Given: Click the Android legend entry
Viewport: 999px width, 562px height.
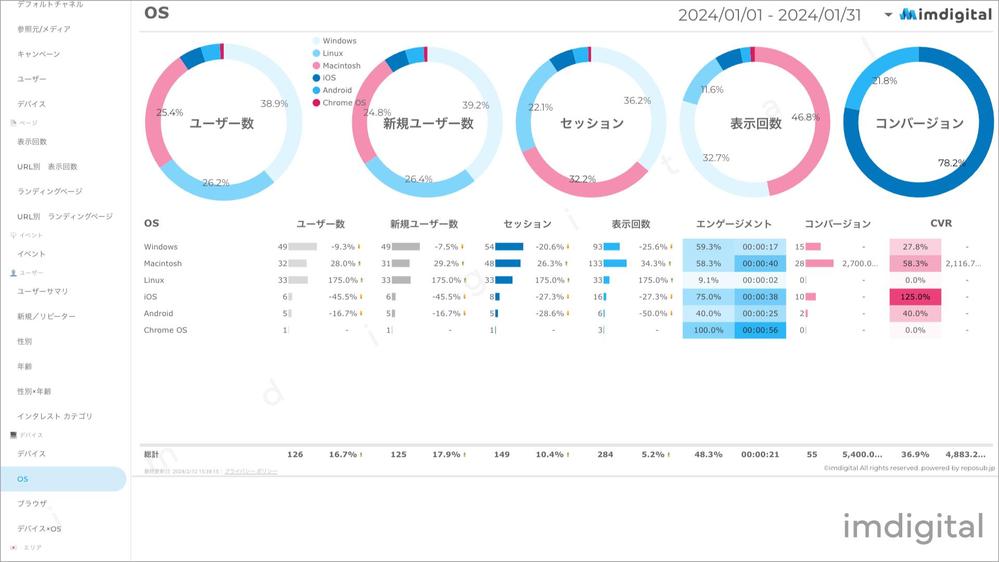Looking at the screenshot, I should point(332,90).
